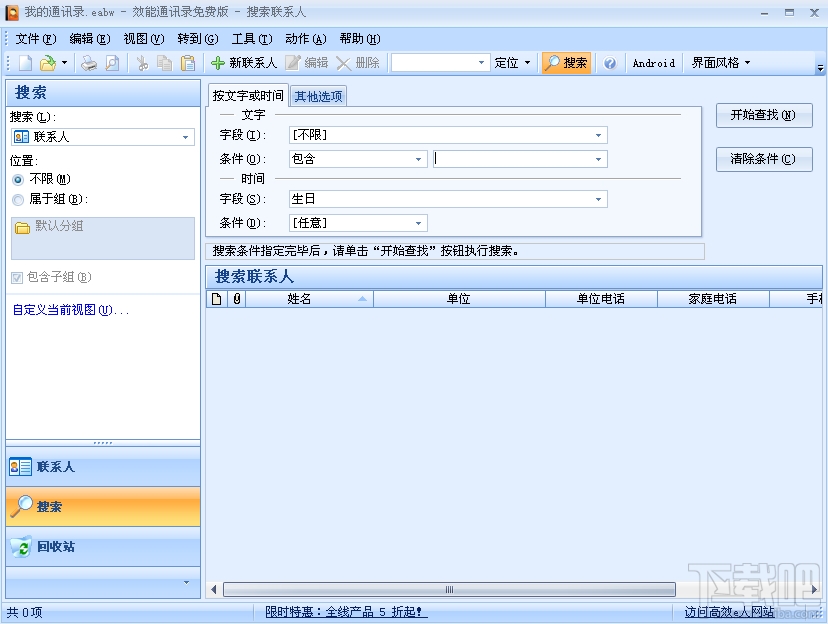Select the 按文字或时间 tab
The width and height of the screenshot is (828, 624).
coord(248,96)
